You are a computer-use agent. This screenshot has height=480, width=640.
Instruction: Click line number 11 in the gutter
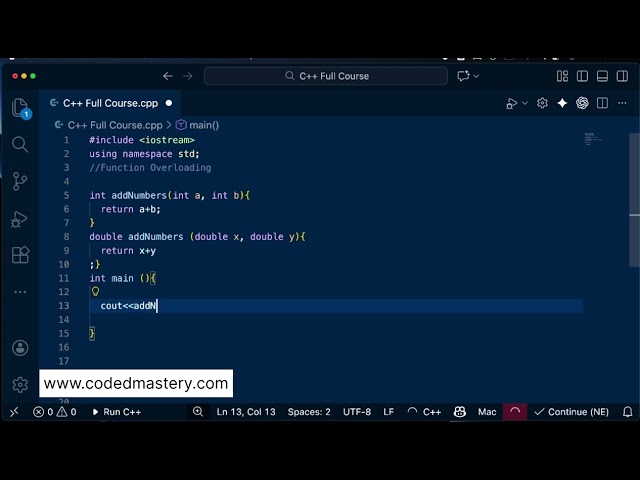tap(64, 278)
